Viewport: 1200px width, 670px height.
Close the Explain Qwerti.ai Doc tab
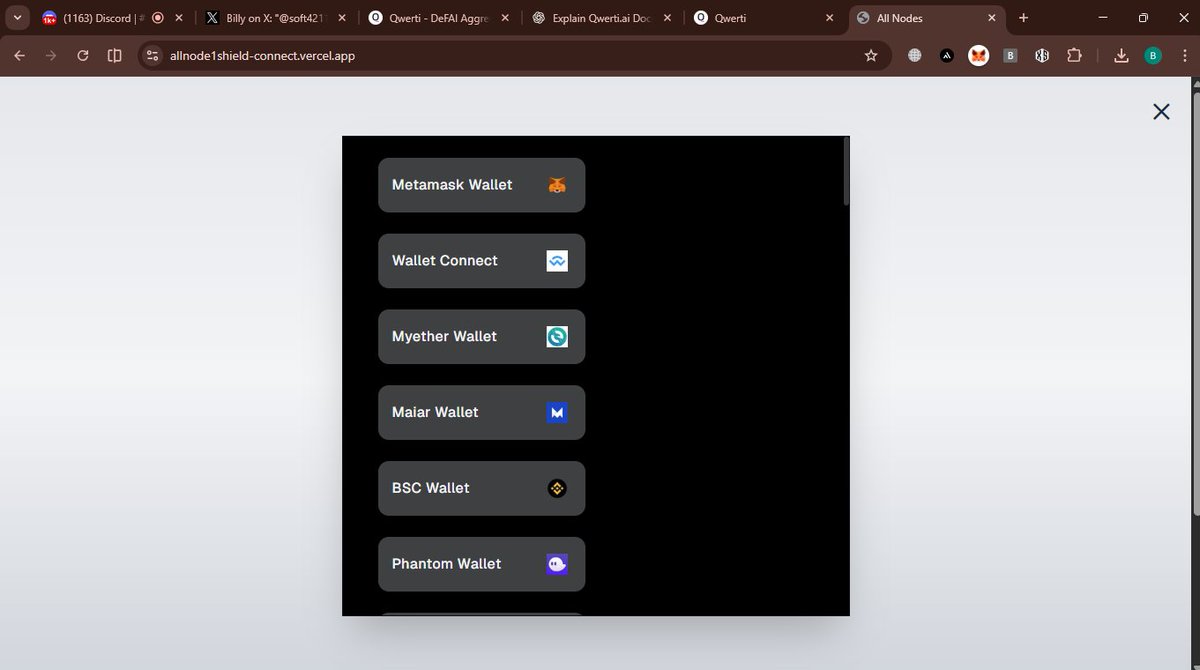[667, 18]
